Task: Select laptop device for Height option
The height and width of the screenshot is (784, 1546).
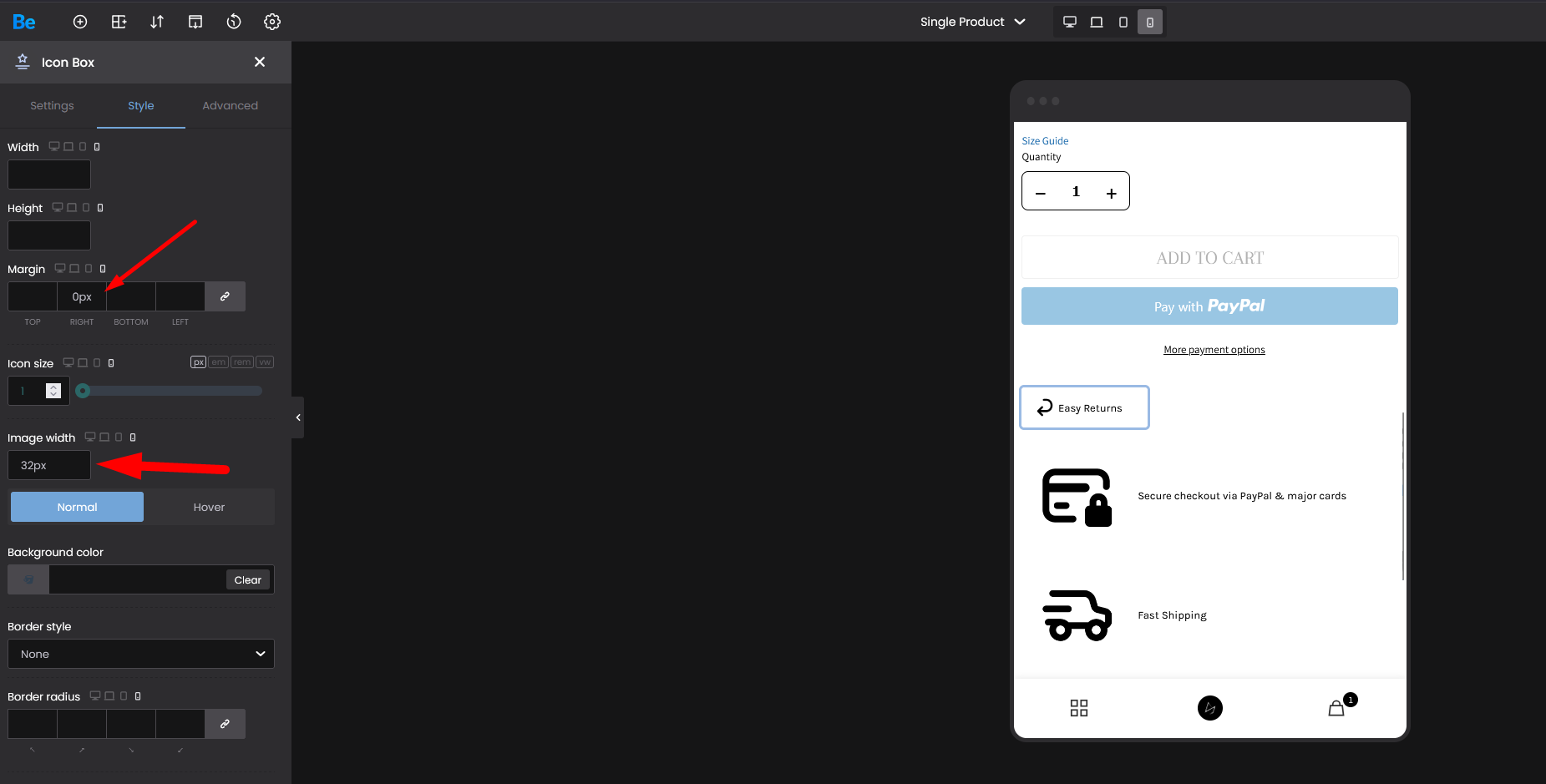Action: [x=72, y=207]
